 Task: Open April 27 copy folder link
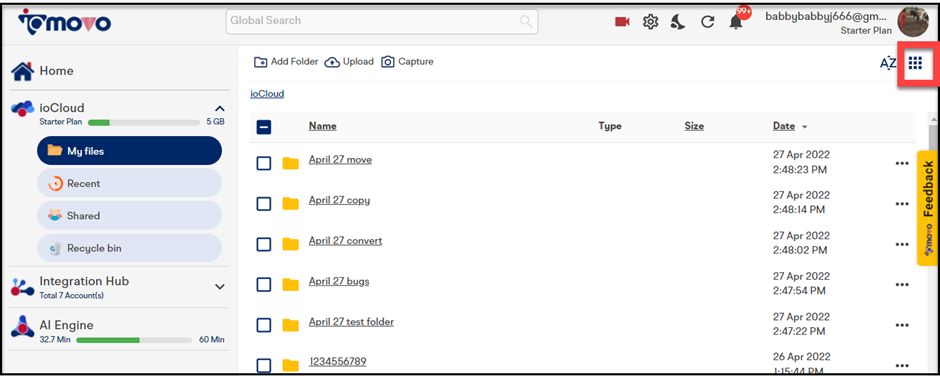click(339, 200)
